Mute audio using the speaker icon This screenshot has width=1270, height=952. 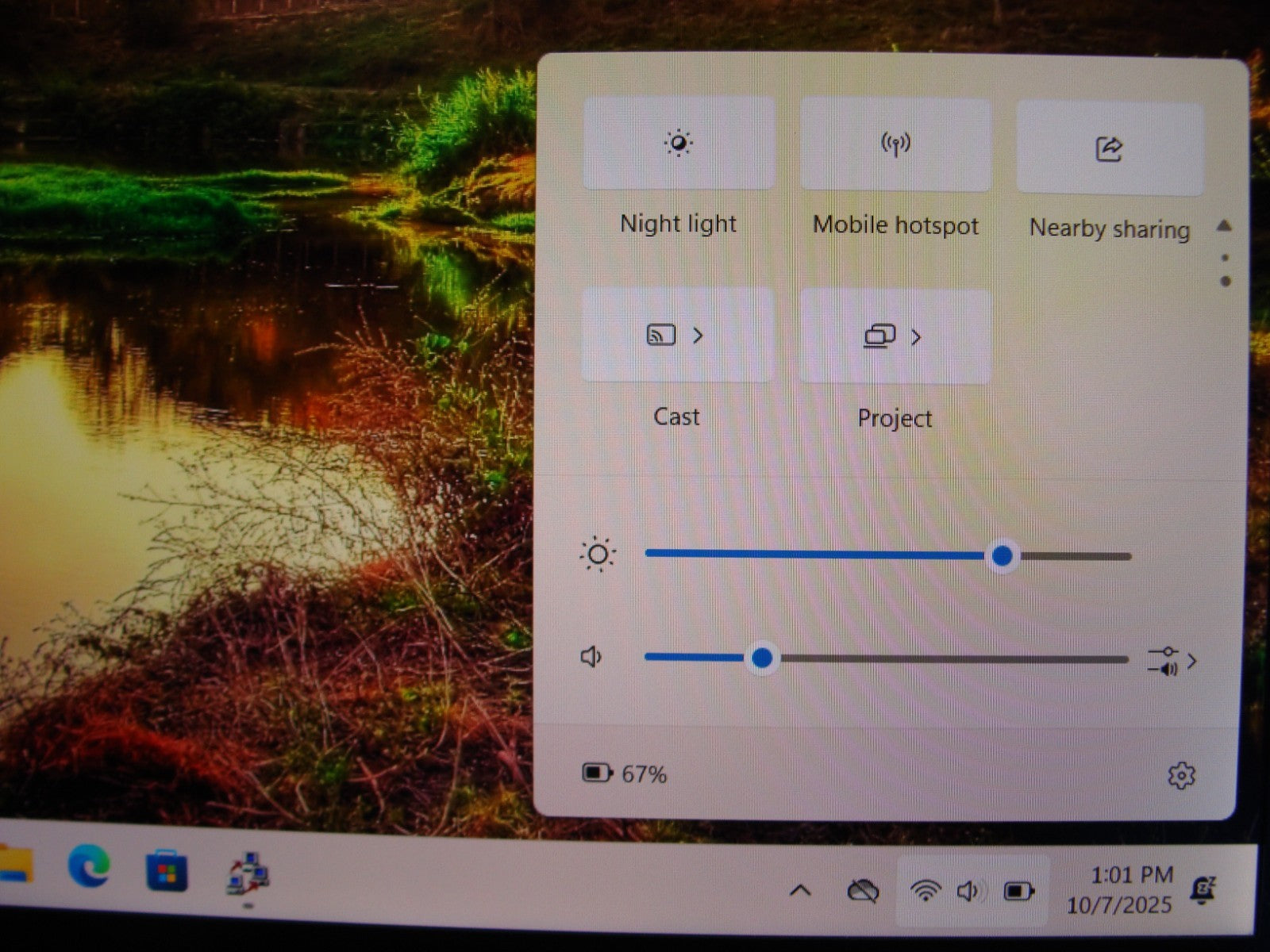click(x=591, y=657)
